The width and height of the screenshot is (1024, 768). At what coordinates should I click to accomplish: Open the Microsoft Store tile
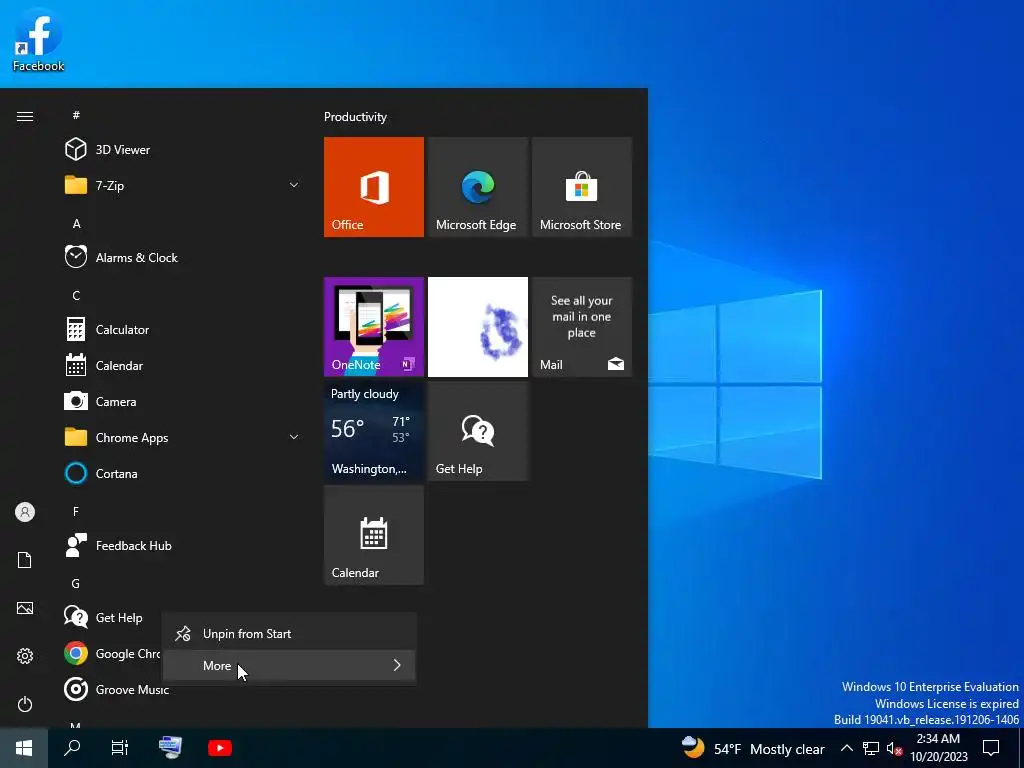[582, 187]
